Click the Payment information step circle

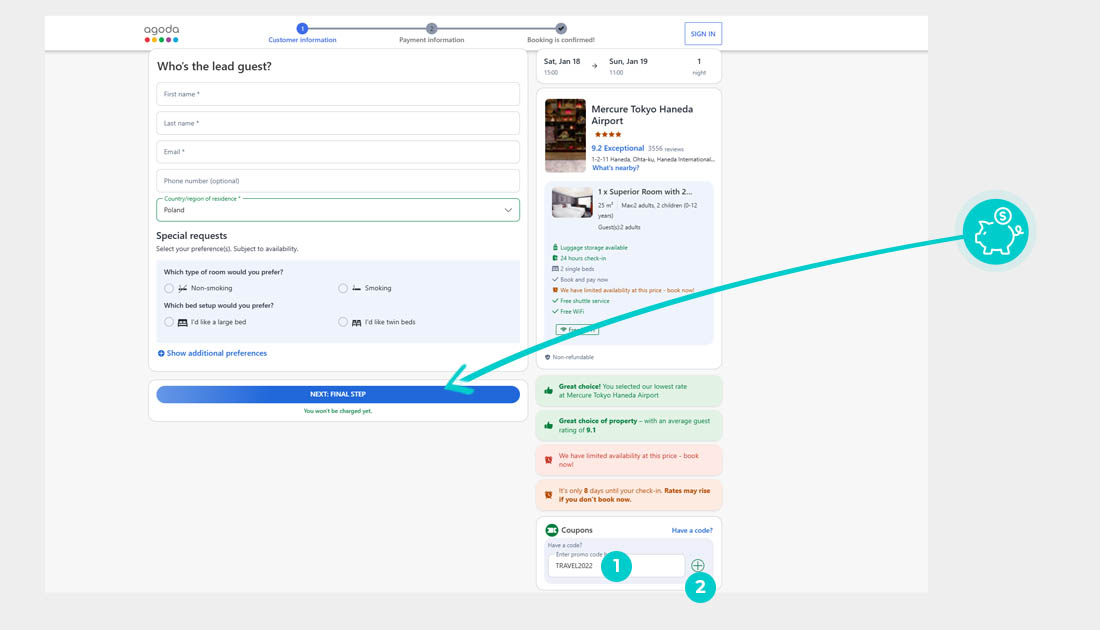431,29
